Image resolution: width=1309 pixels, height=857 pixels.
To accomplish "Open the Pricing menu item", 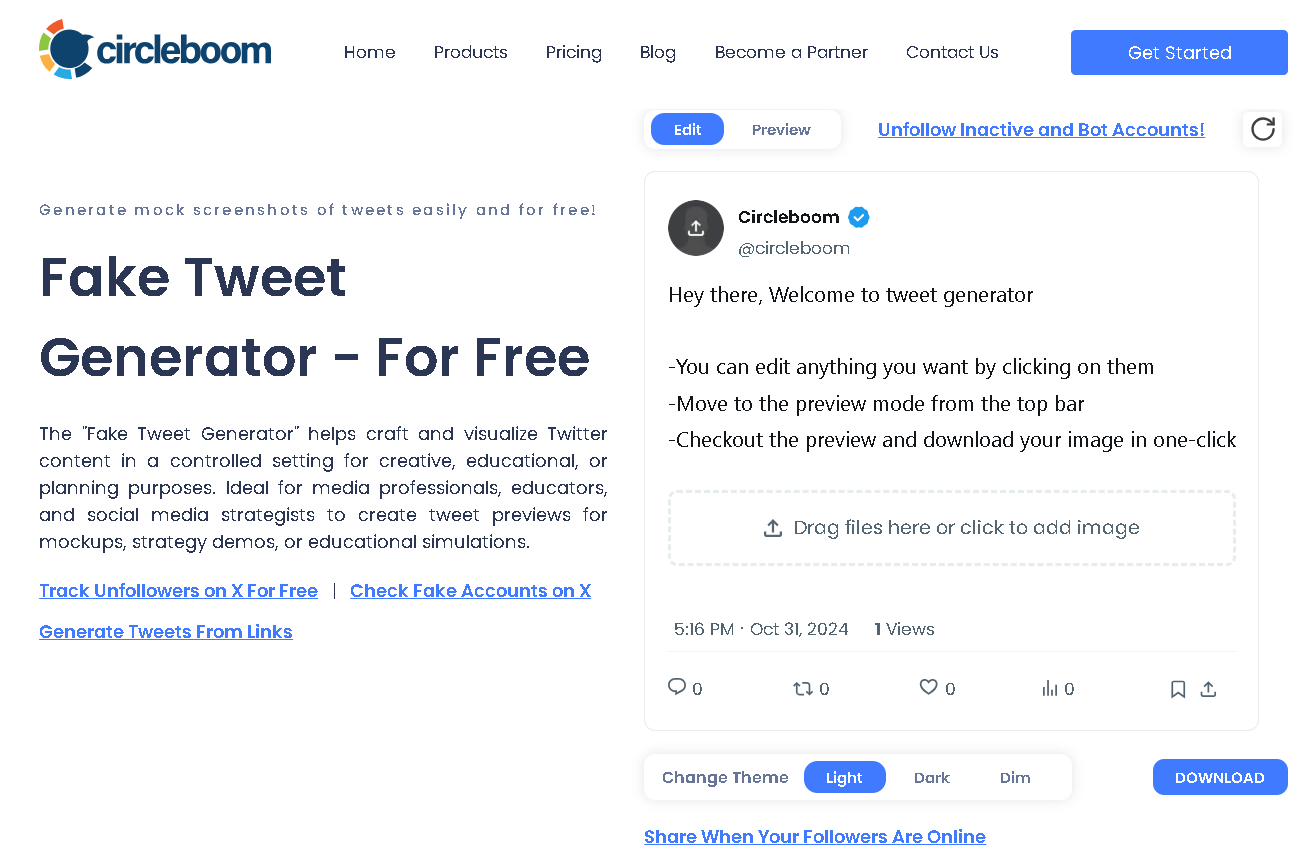I will [x=573, y=52].
